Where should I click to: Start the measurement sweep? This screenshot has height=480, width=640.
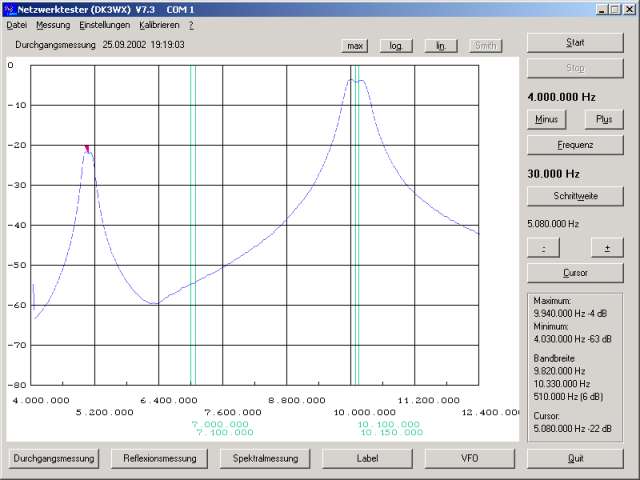pyautogui.click(x=575, y=43)
